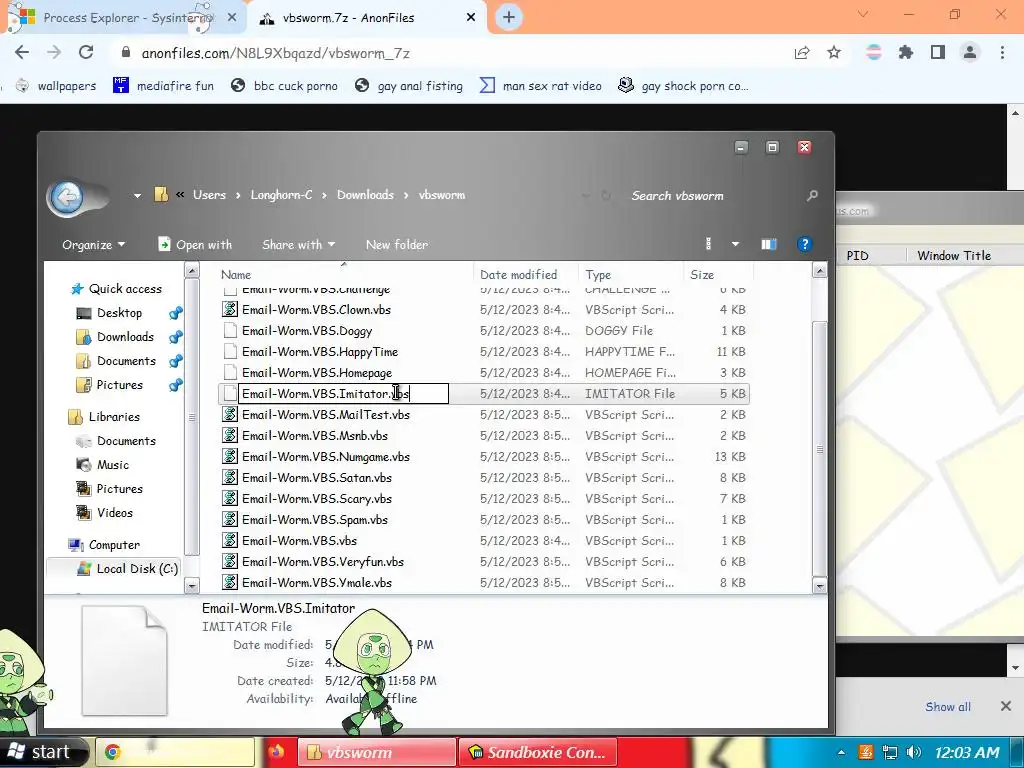Click Open with in toolbar
This screenshot has height=768, width=1024.
click(x=195, y=244)
